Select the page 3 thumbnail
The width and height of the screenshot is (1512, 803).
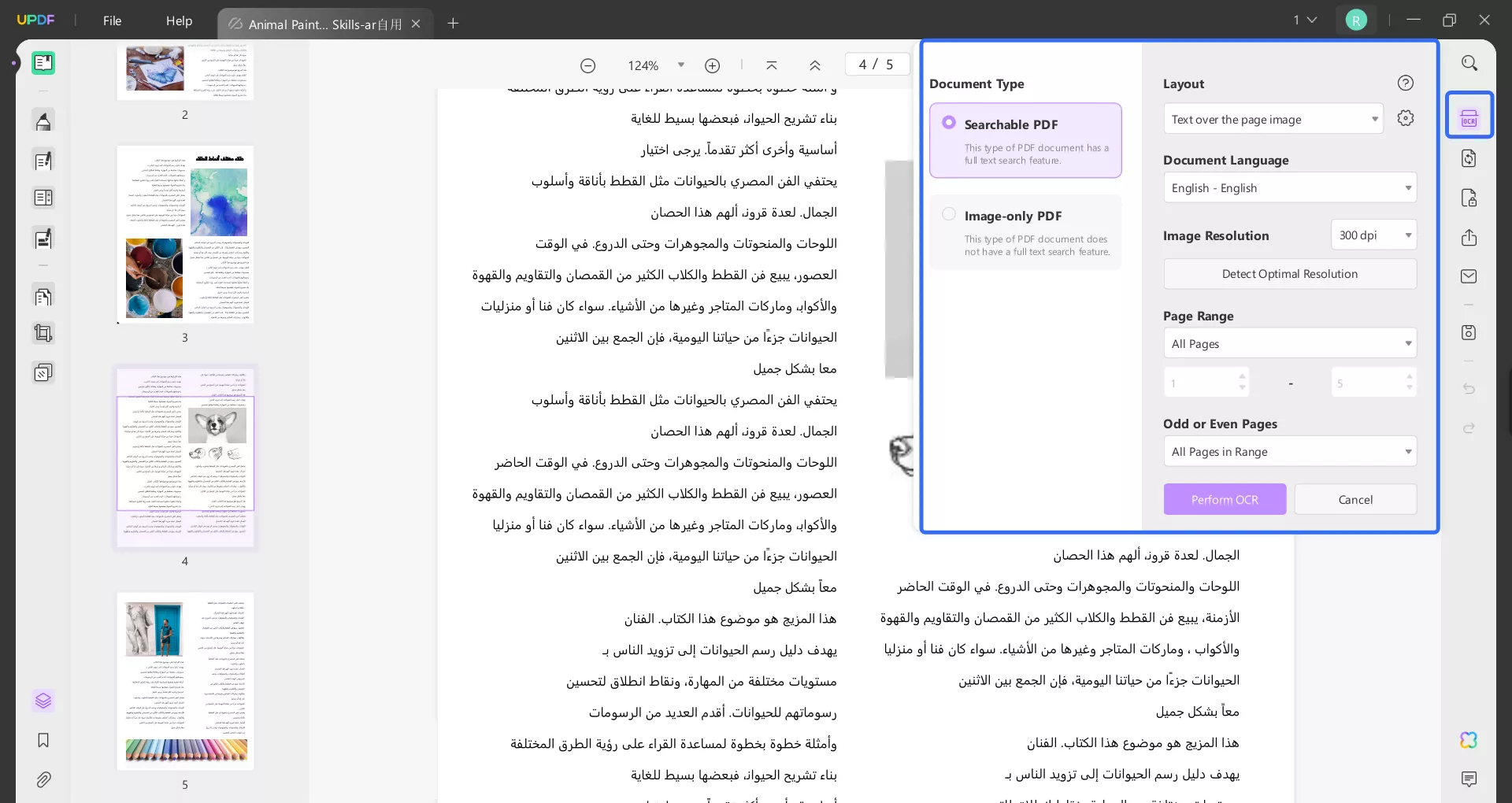[x=185, y=235]
